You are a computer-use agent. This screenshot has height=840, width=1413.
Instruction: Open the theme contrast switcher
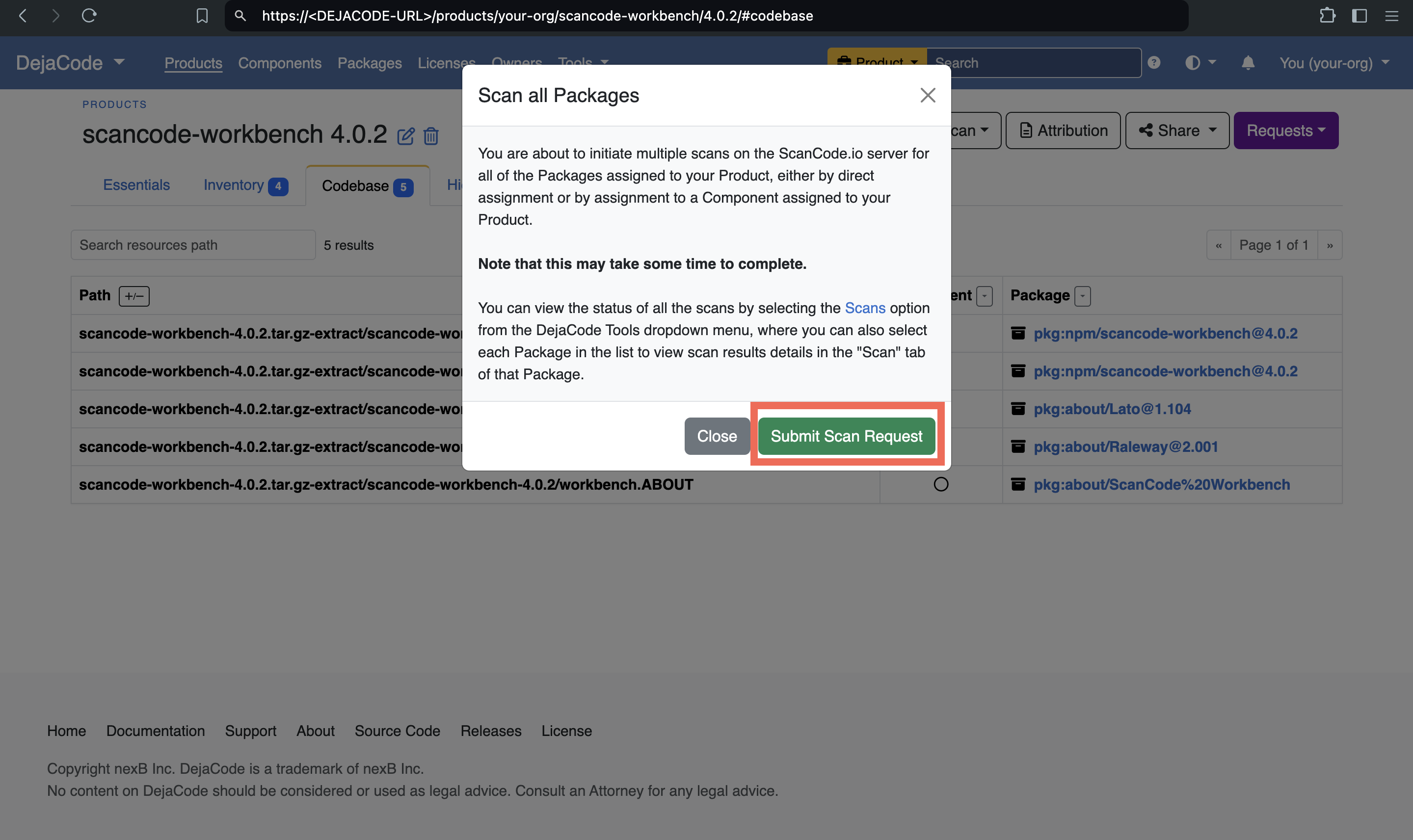[1200, 63]
